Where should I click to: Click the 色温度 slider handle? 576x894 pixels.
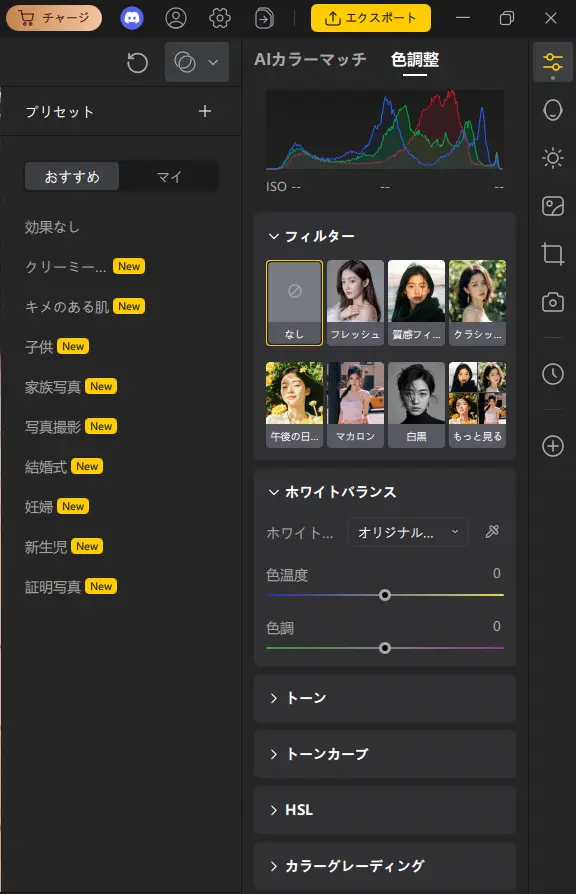[385, 595]
